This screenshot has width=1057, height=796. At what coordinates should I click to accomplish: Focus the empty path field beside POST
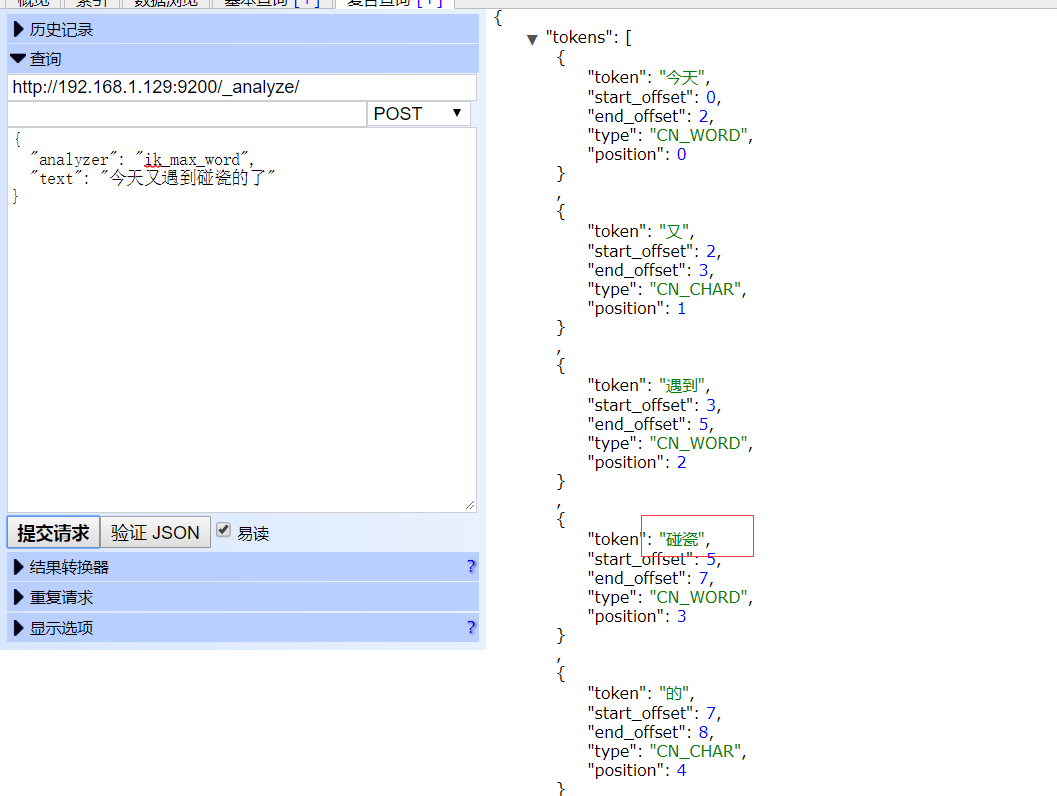[187, 114]
